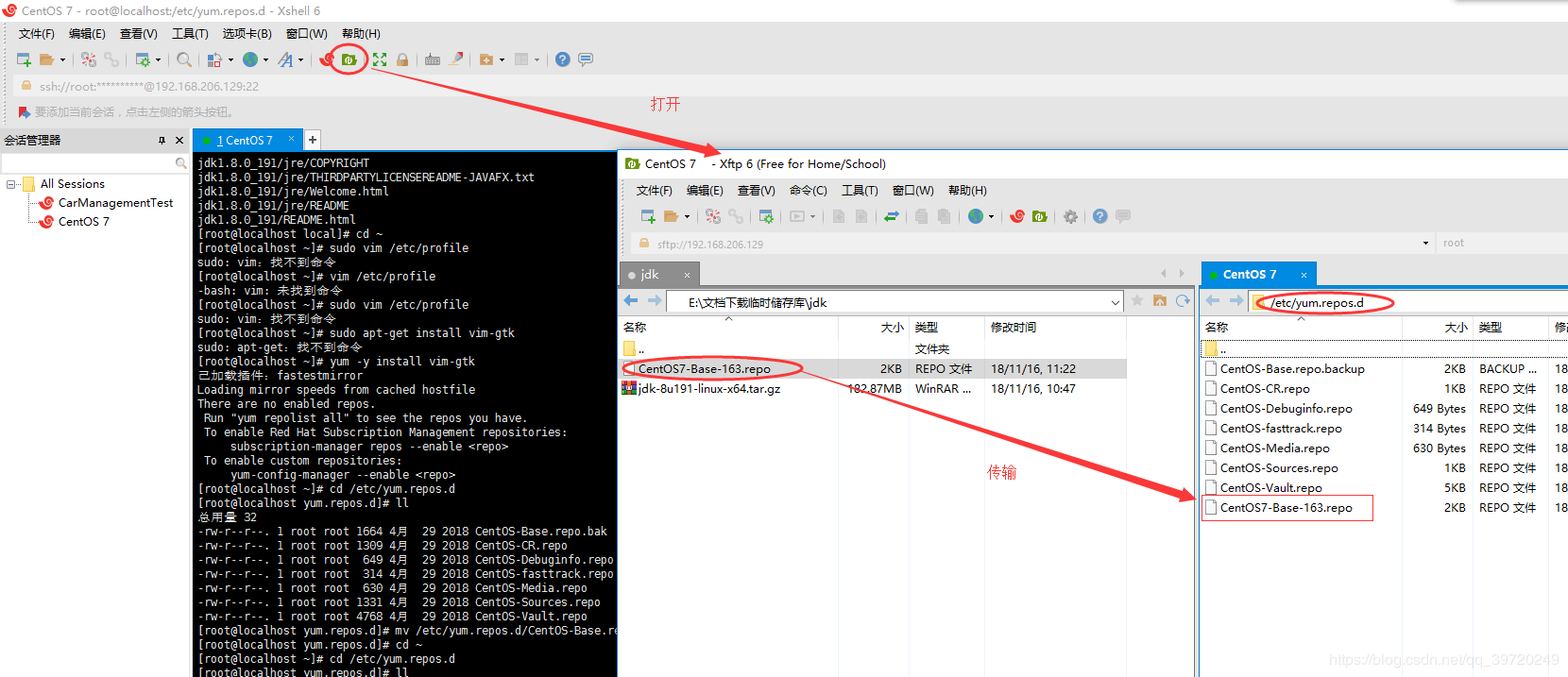1568x677 pixels.
Task: Select jdk-8u191-linux-x64.tar.gz file
Action: point(708,389)
